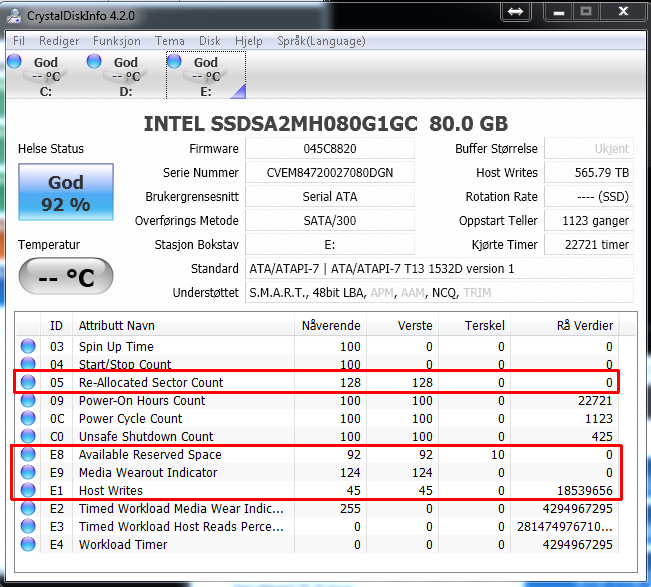Image resolution: width=651 pixels, height=587 pixels.
Task: Open the Språk(Language) menu
Action: 321,41
